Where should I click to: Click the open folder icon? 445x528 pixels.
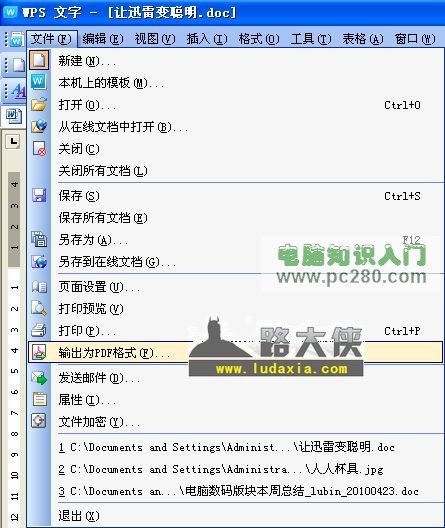pos(39,104)
